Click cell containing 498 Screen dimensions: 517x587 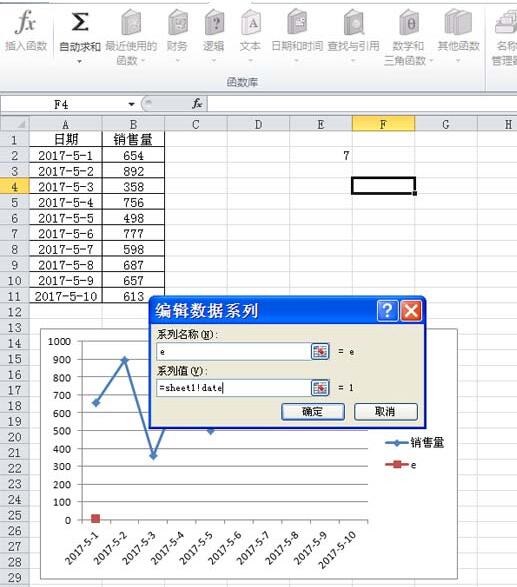pos(133,218)
